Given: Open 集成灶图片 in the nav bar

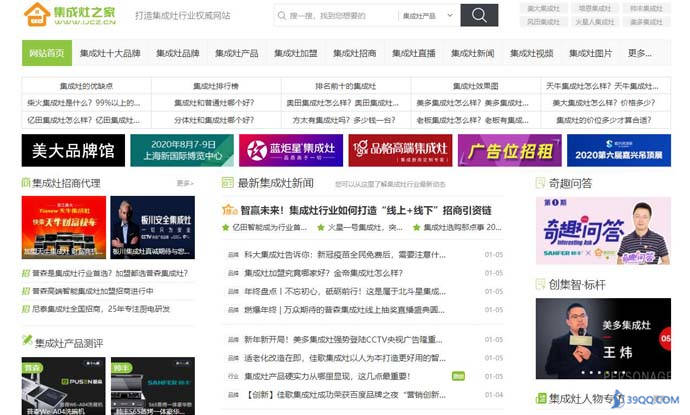Looking at the screenshot, I should [x=591, y=53].
